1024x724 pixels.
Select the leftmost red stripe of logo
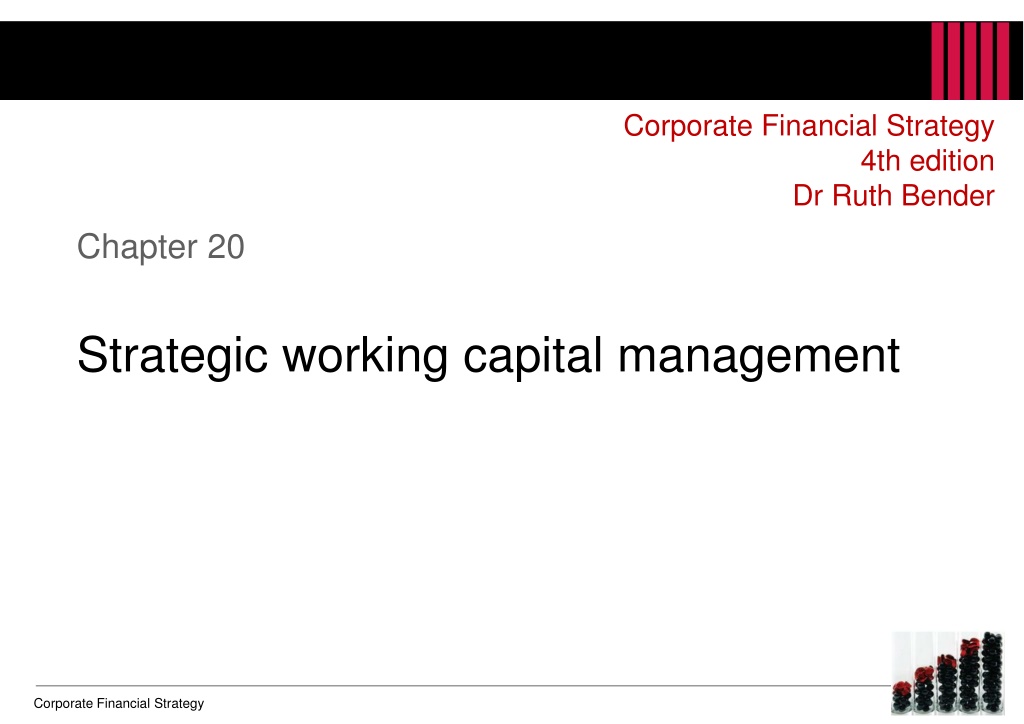[x=937, y=61]
